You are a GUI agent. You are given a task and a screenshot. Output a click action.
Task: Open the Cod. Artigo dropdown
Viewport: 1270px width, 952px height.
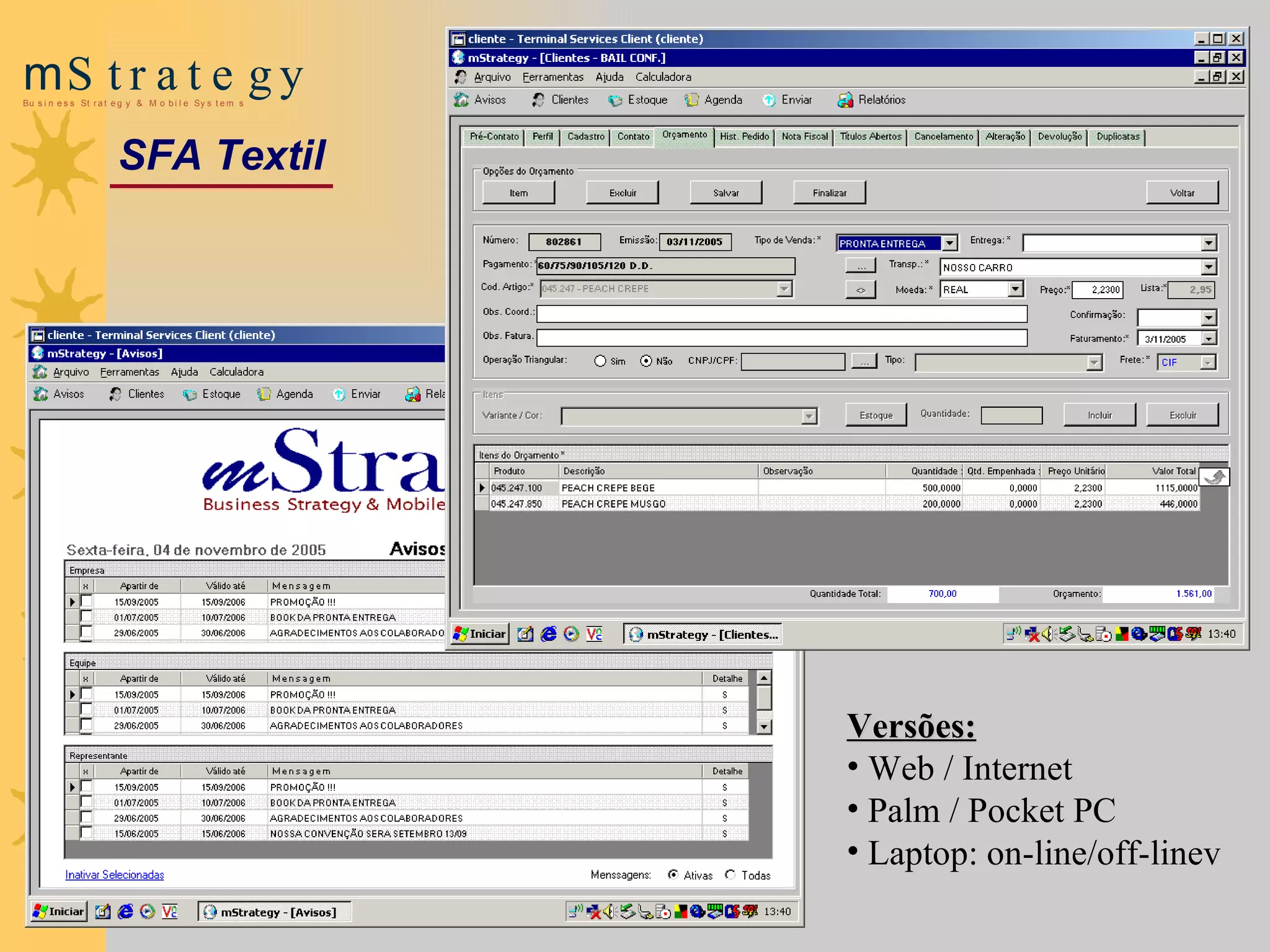coord(784,289)
